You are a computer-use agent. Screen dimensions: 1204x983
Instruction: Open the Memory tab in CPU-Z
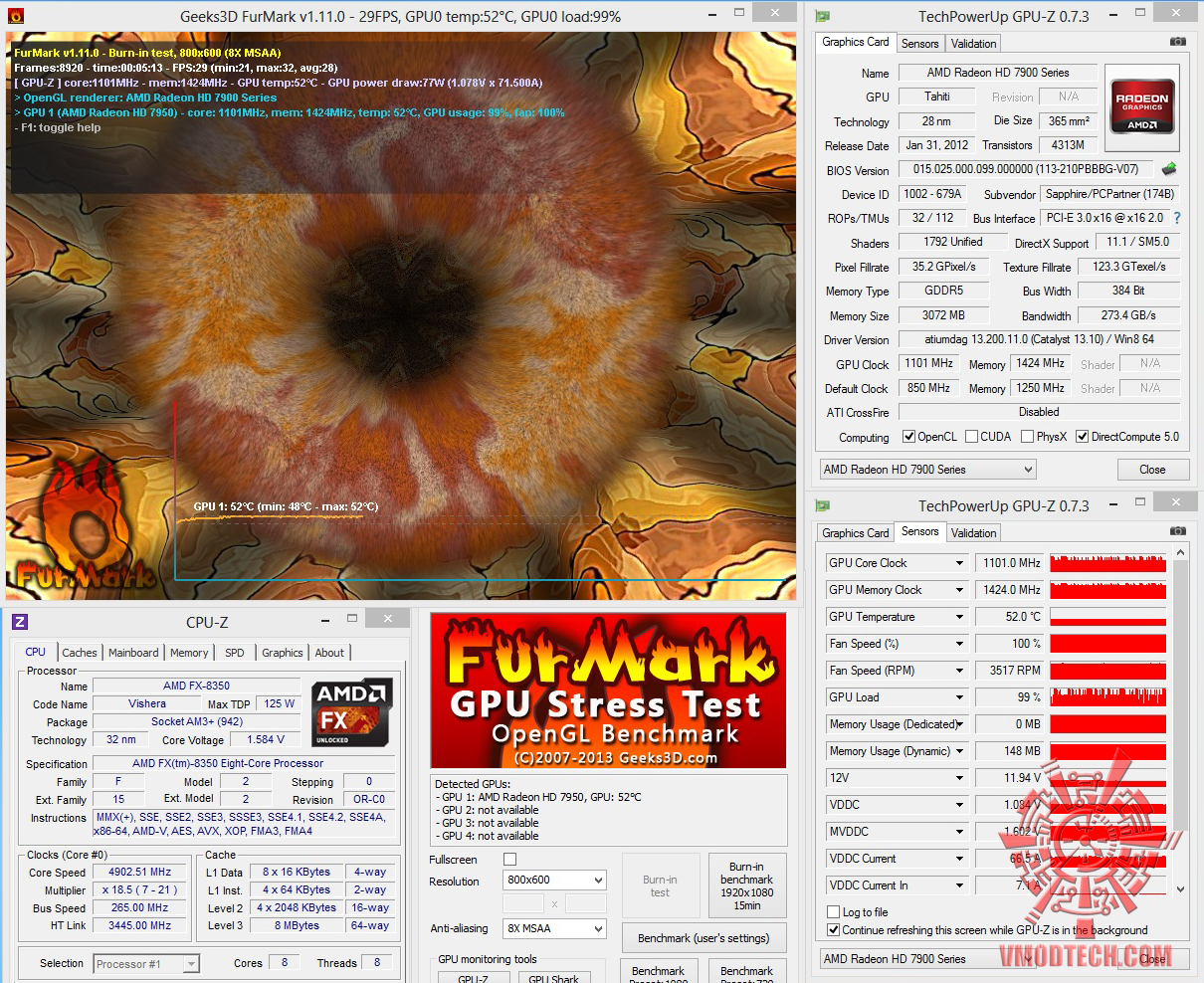coord(189,653)
